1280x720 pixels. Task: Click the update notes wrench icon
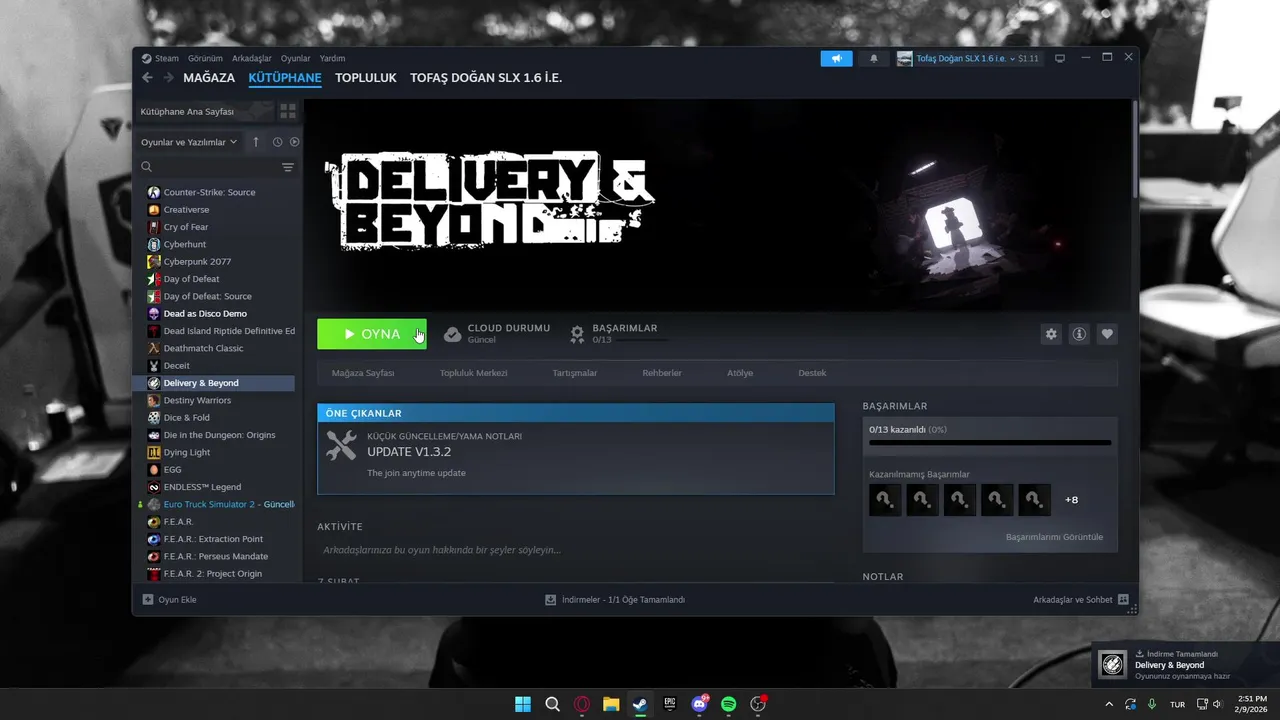[x=341, y=446]
